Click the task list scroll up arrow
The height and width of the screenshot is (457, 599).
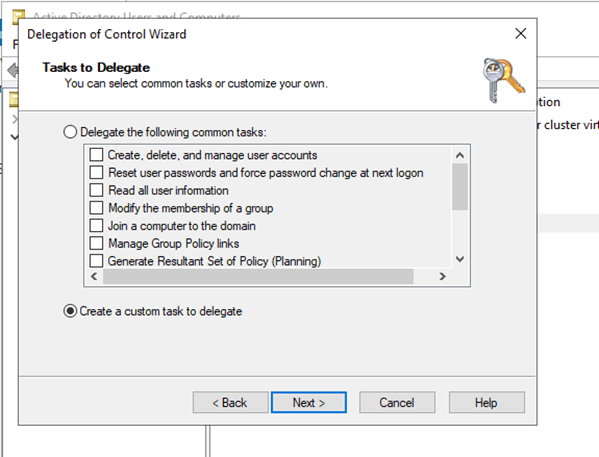click(x=460, y=155)
